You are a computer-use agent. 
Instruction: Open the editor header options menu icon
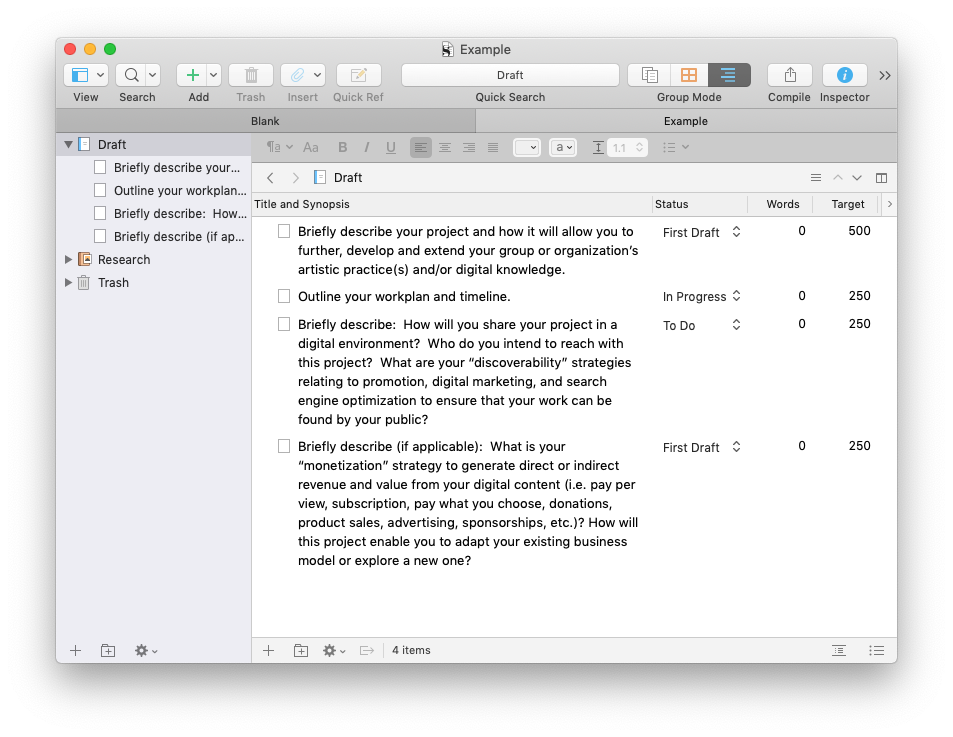816,177
